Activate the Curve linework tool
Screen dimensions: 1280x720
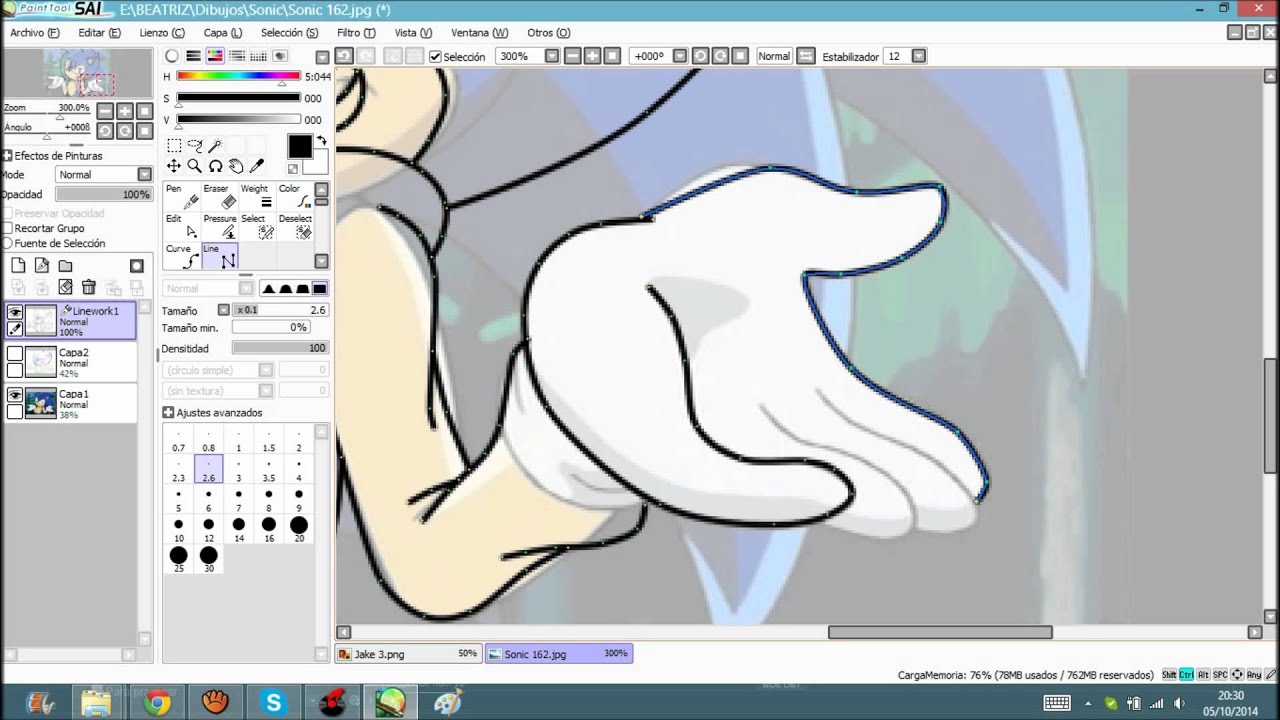[x=182, y=256]
